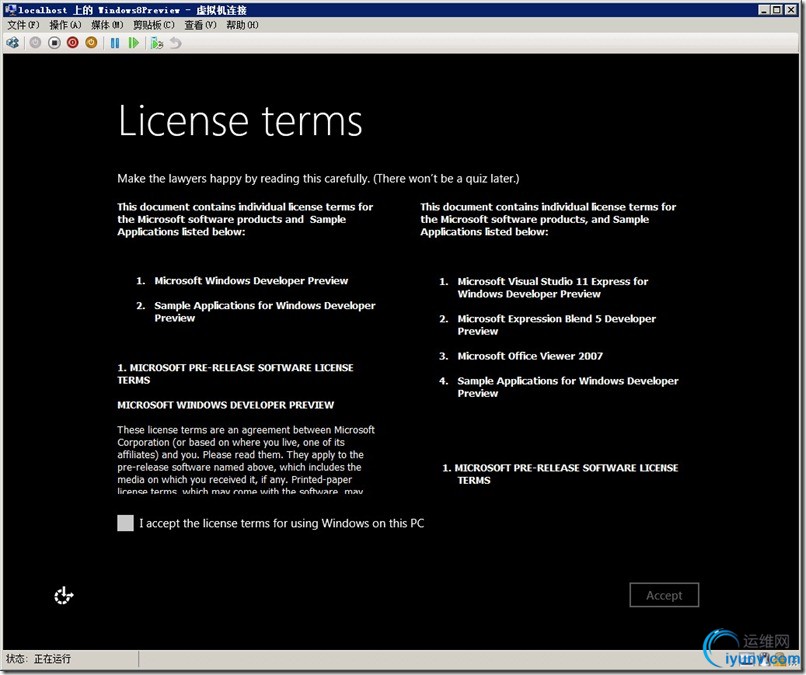Save VM state with the orange power icon

click(91, 43)
